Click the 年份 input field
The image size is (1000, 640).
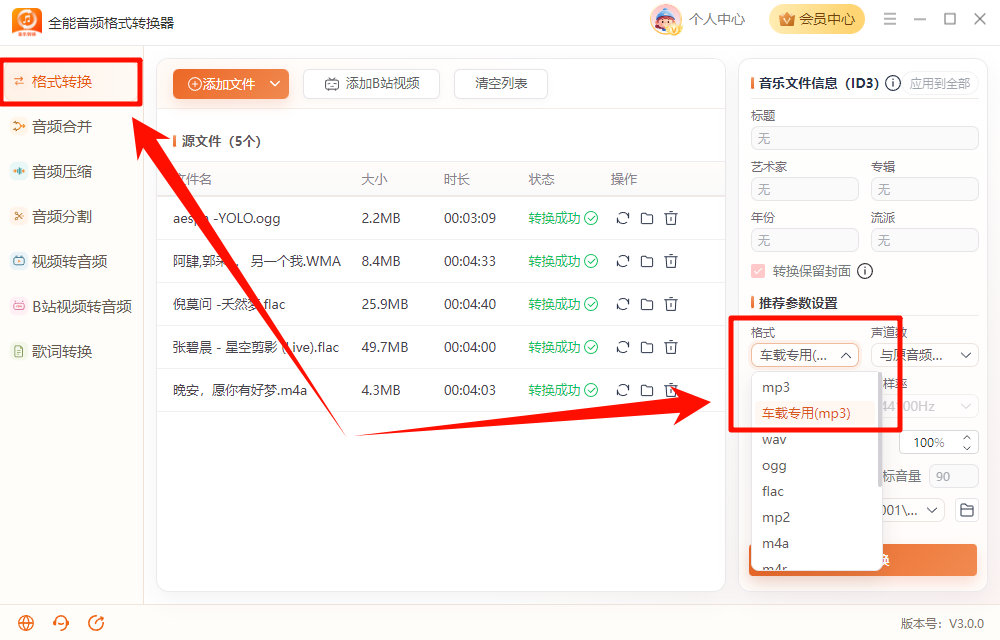[805, 240]
